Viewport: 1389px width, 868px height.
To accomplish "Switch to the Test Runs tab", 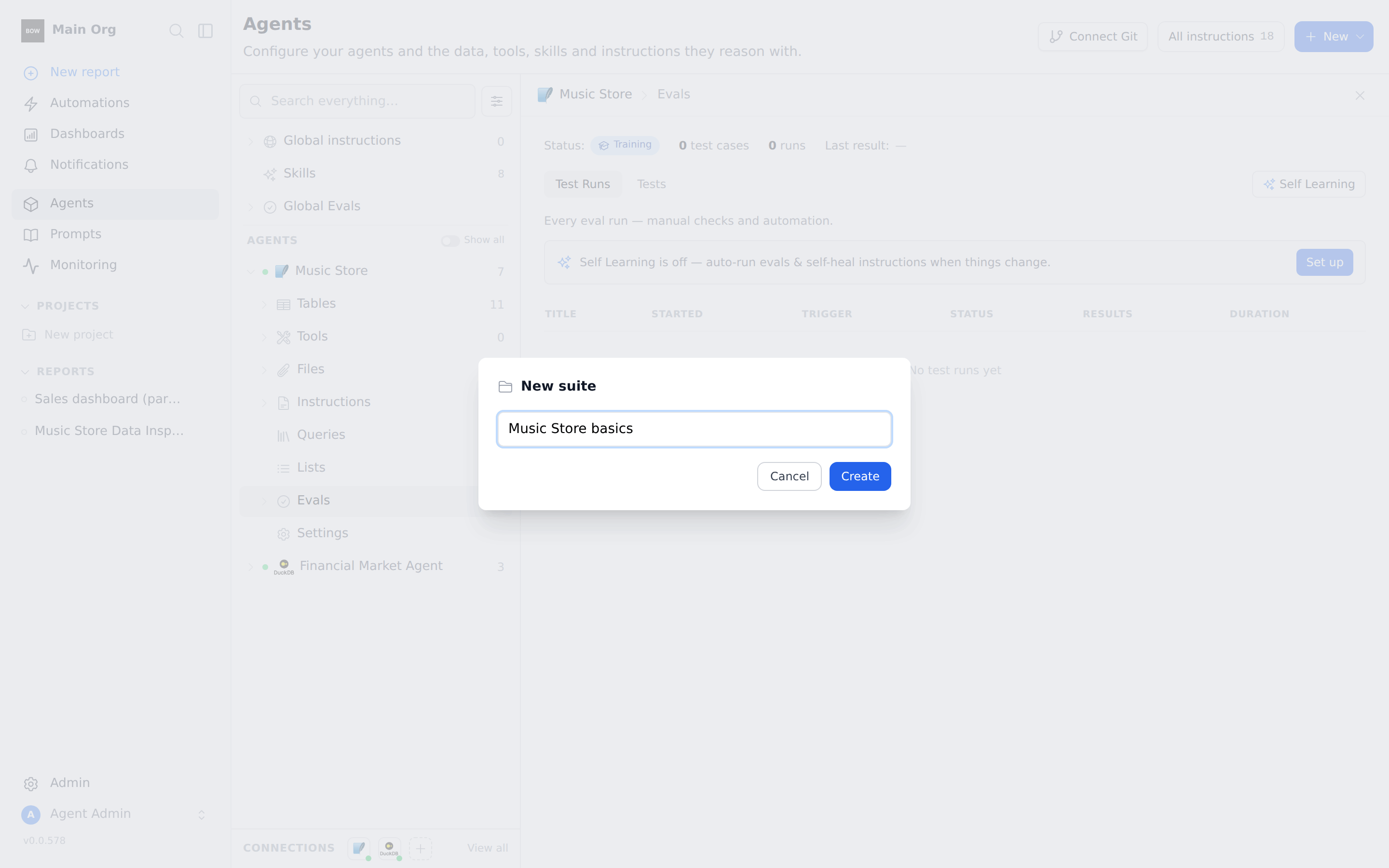I will [582, 184].
